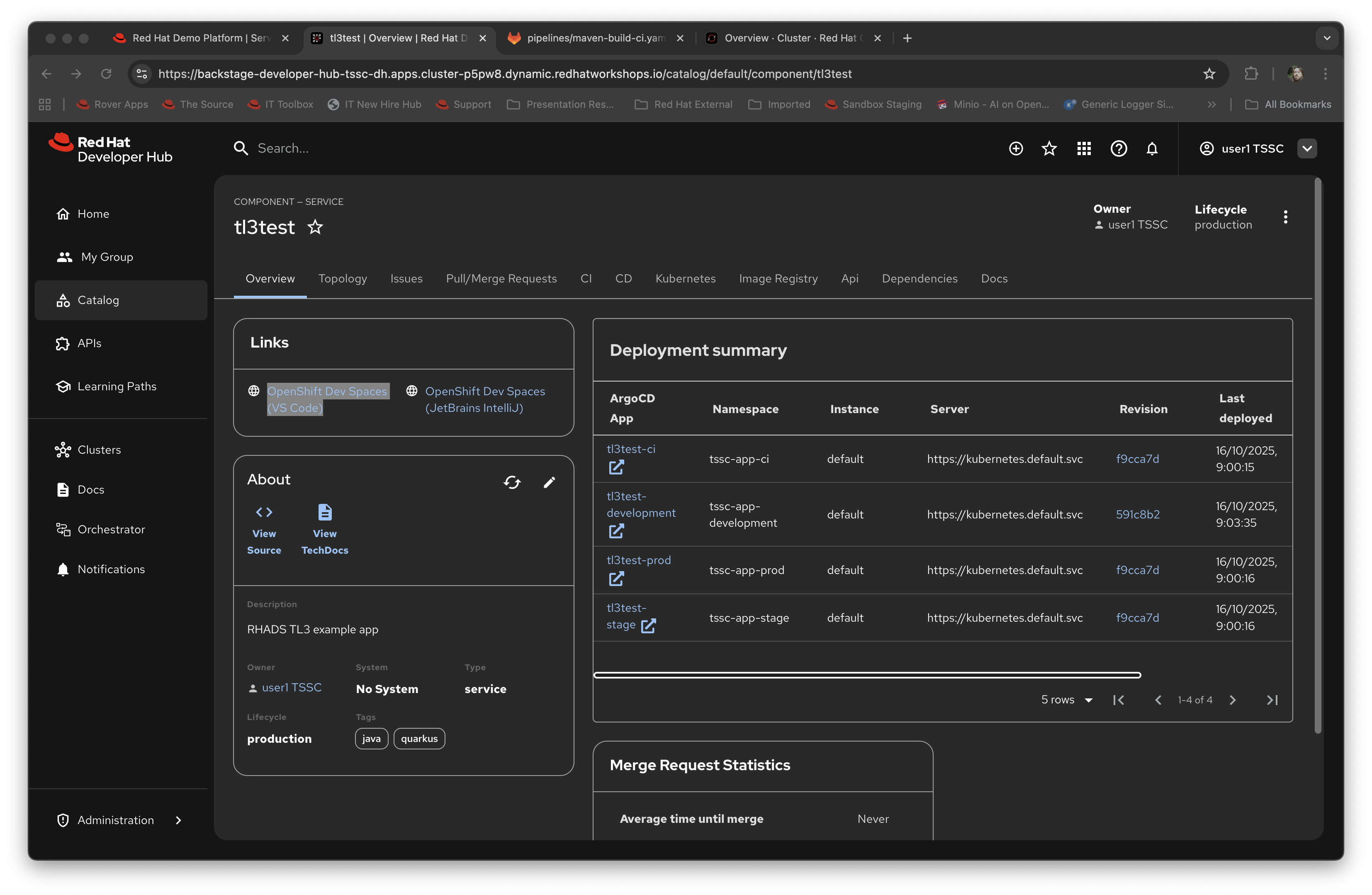Bookmark this page with the address bar star
Image resolution: width=1372 pixels, height=895 pixels.
[x=1209, y=74]
